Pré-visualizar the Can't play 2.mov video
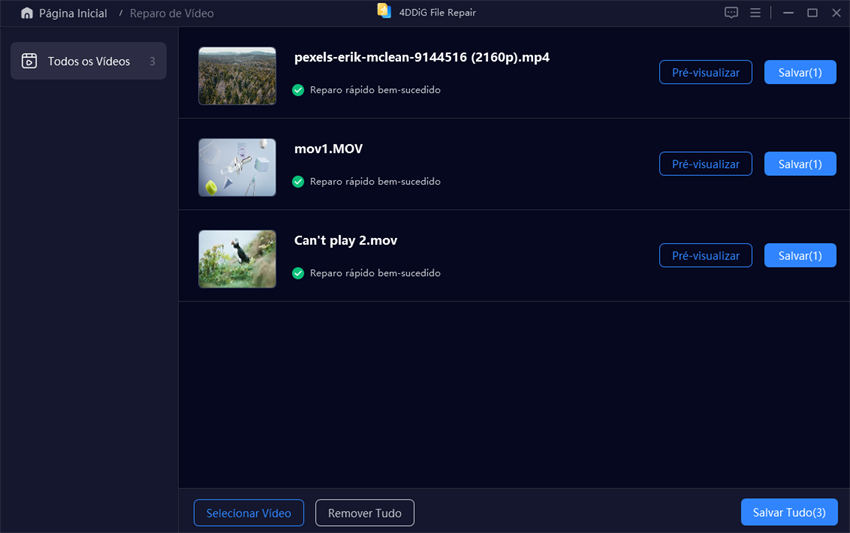The image size is (850, 533). click(x=705, y=255)
